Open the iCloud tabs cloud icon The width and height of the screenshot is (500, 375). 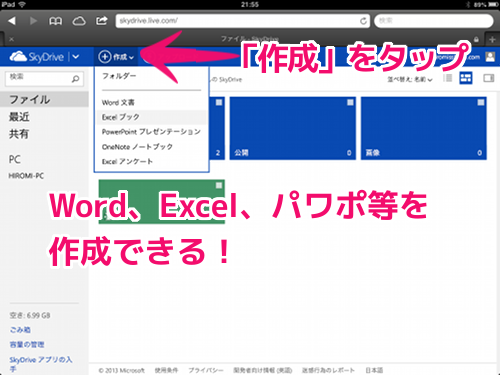tap(79, 21)
